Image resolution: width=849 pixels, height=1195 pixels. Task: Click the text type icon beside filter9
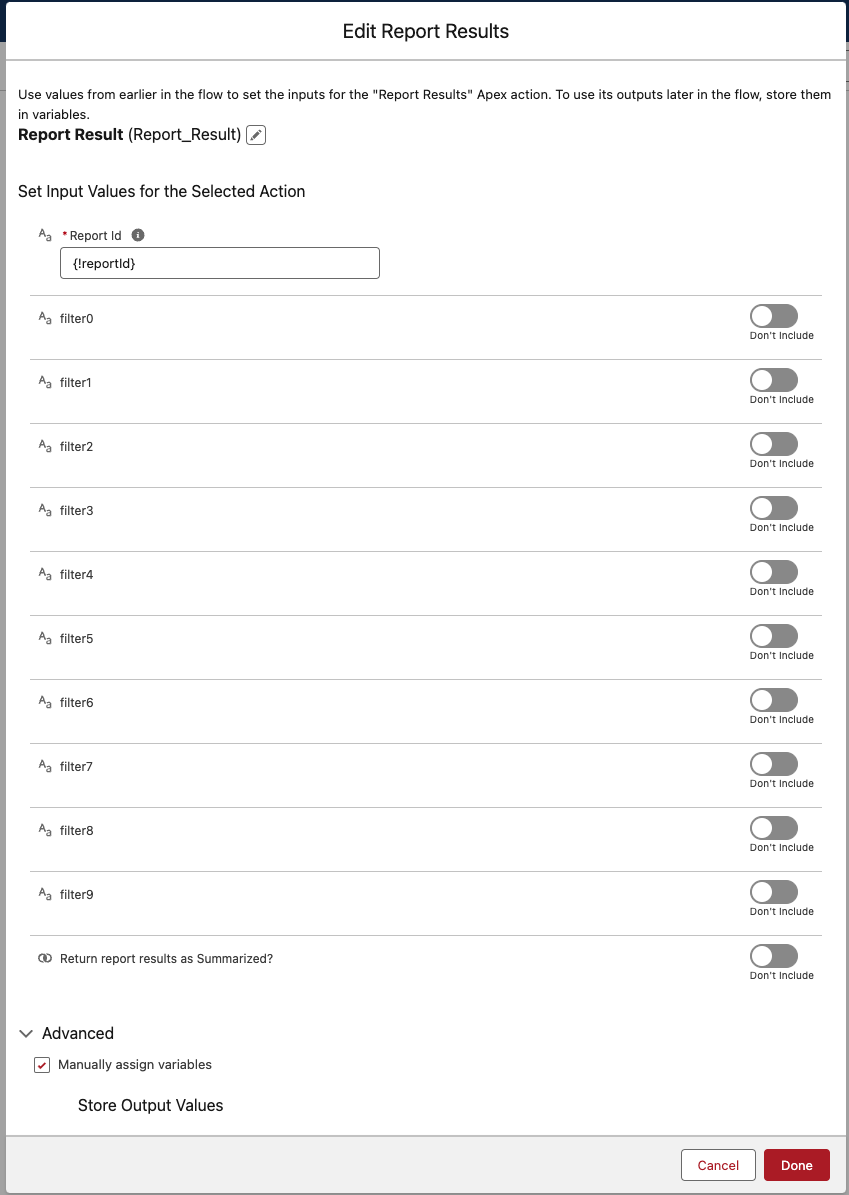[45, 895]
